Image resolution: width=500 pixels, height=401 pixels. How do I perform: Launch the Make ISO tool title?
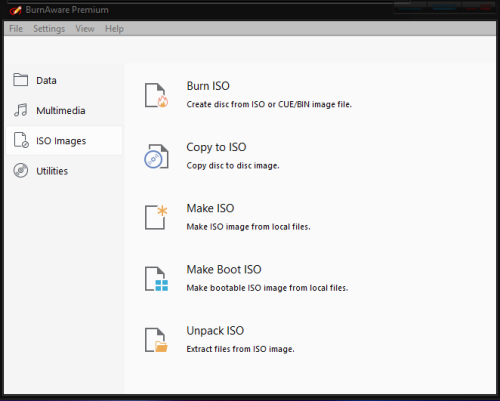(210, 208)
